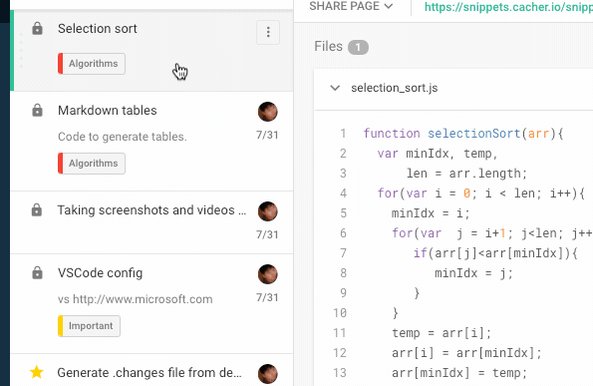The height and width of the screenshot is (386, 593).
Task: Open the Selection sort three-dot options menu
Action: [268, 33]
